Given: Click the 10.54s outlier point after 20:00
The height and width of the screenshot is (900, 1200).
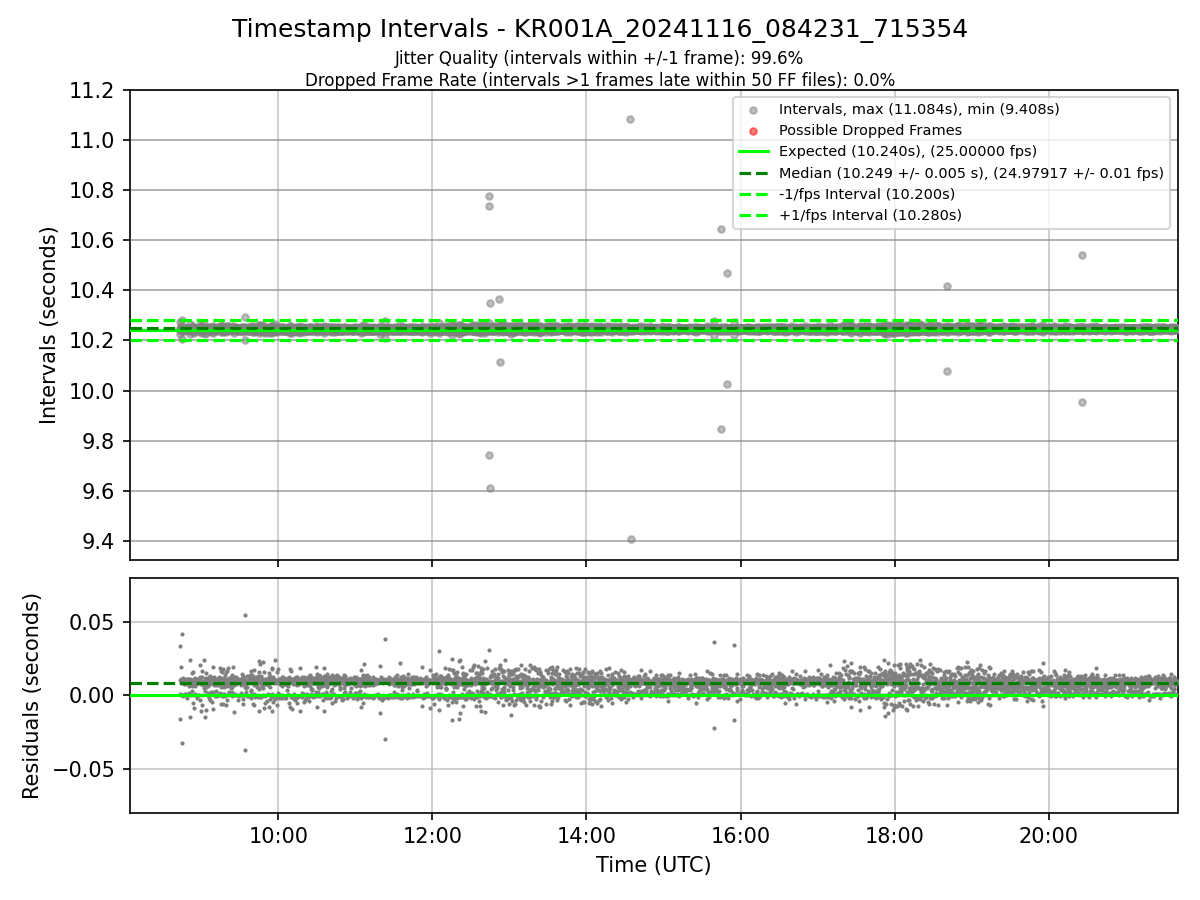Looking at the screenshot, I should tap(1082, 255).
